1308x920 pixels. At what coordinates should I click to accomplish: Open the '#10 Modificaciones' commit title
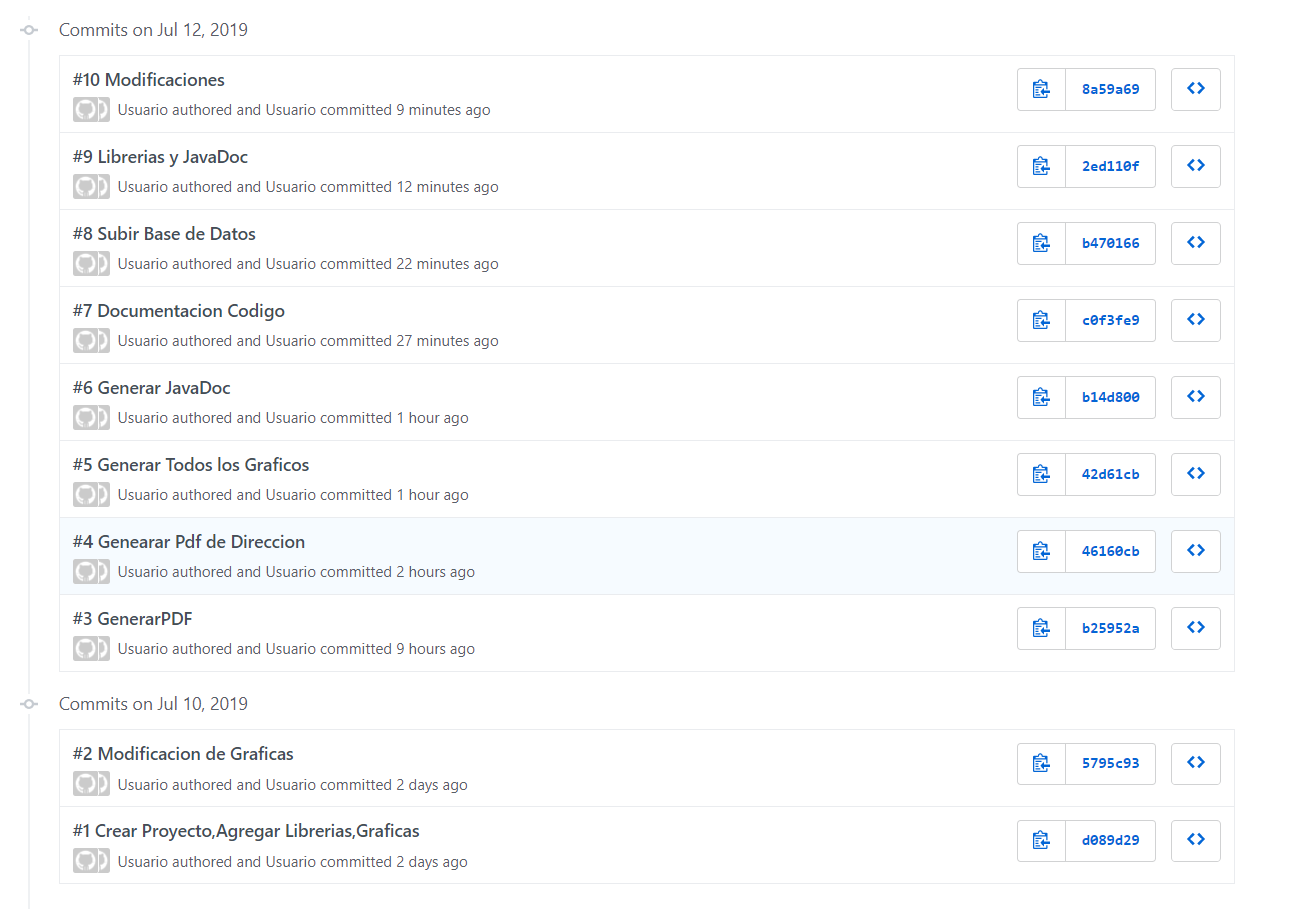click(149, 80)
